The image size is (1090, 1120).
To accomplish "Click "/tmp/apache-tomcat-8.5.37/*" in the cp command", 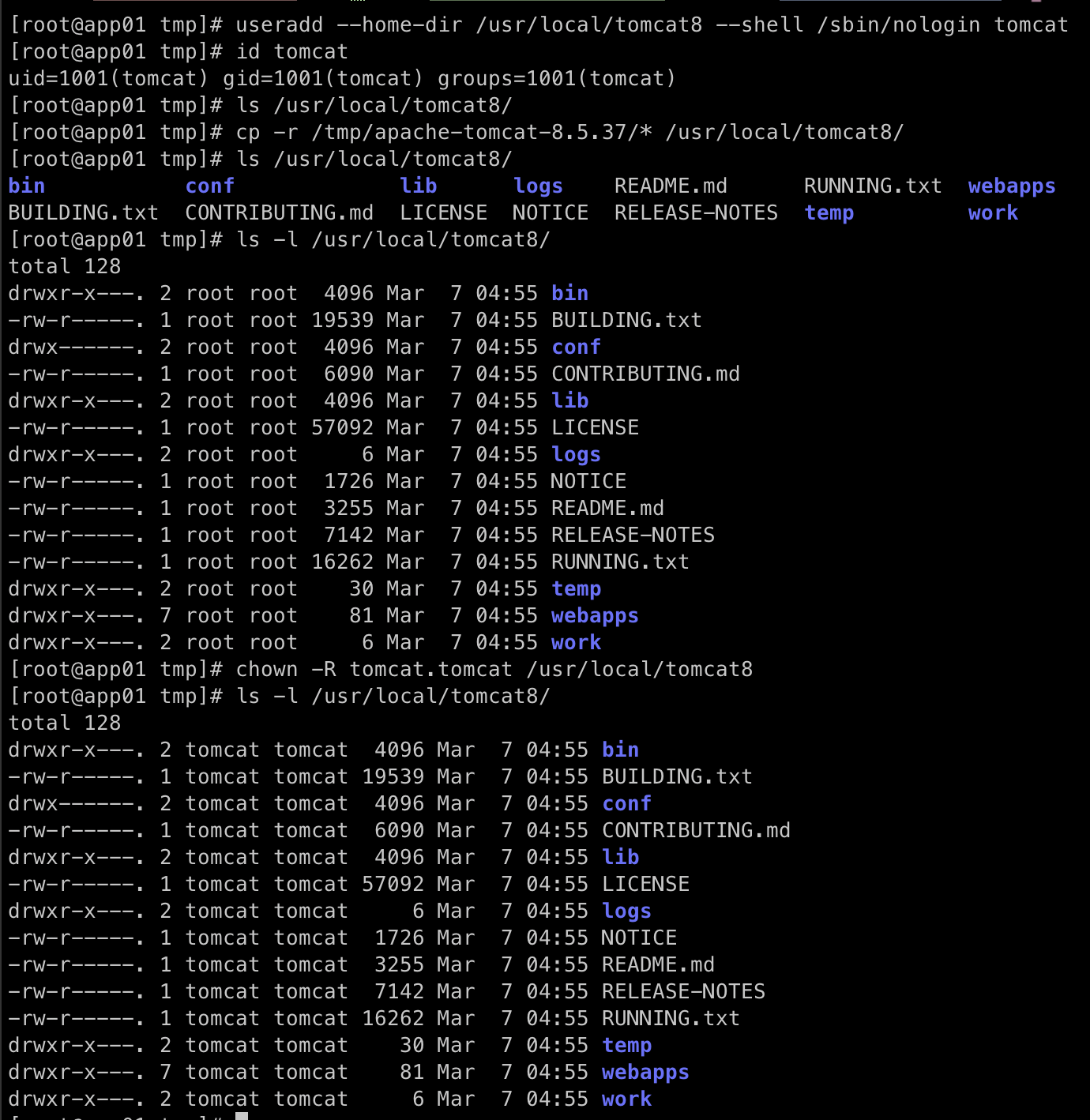I will [x=482, y=133].
